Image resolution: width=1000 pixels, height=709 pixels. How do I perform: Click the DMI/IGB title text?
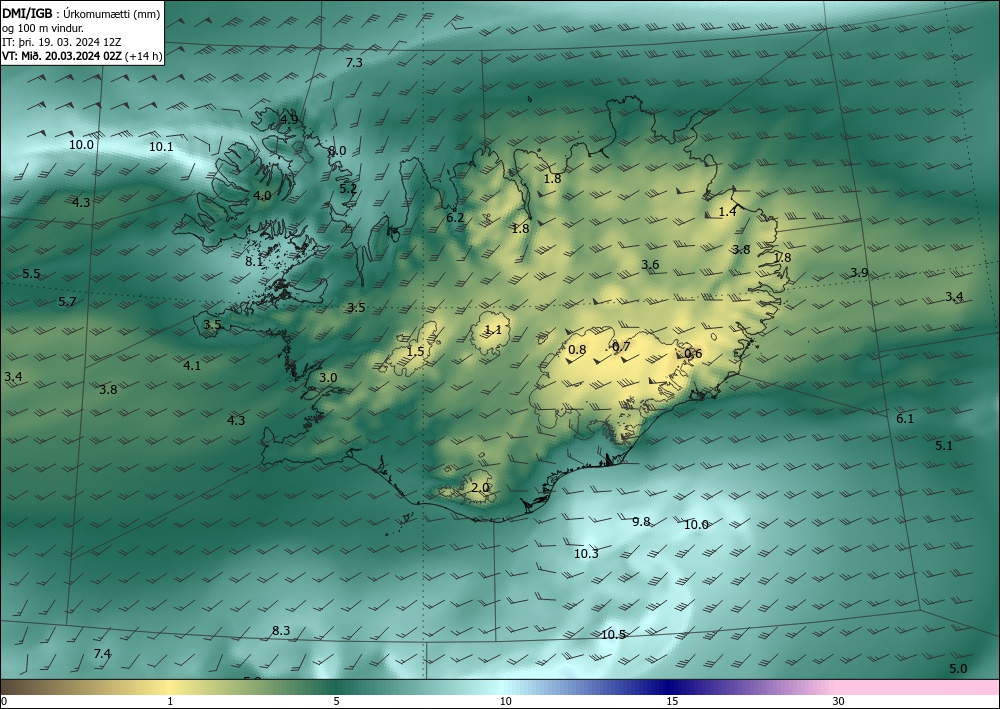pos(27,14)
